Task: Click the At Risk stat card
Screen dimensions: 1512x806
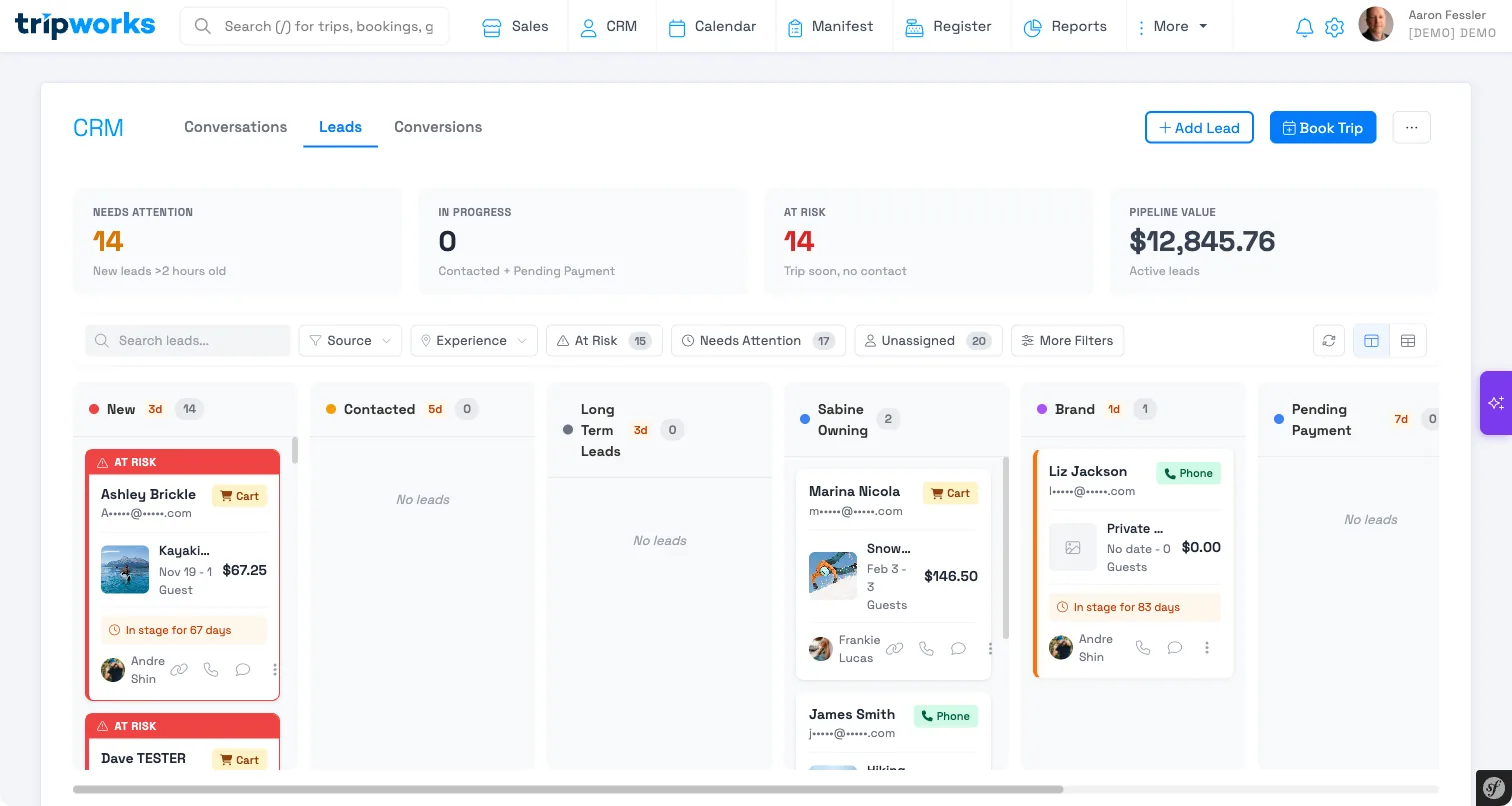Action: click(929, 241)
